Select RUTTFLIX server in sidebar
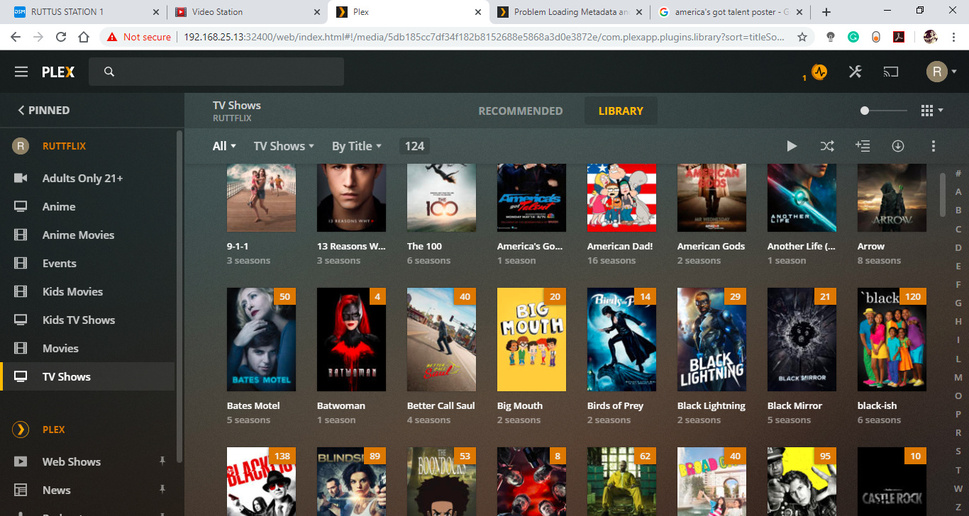 click(x=64, y=146)
